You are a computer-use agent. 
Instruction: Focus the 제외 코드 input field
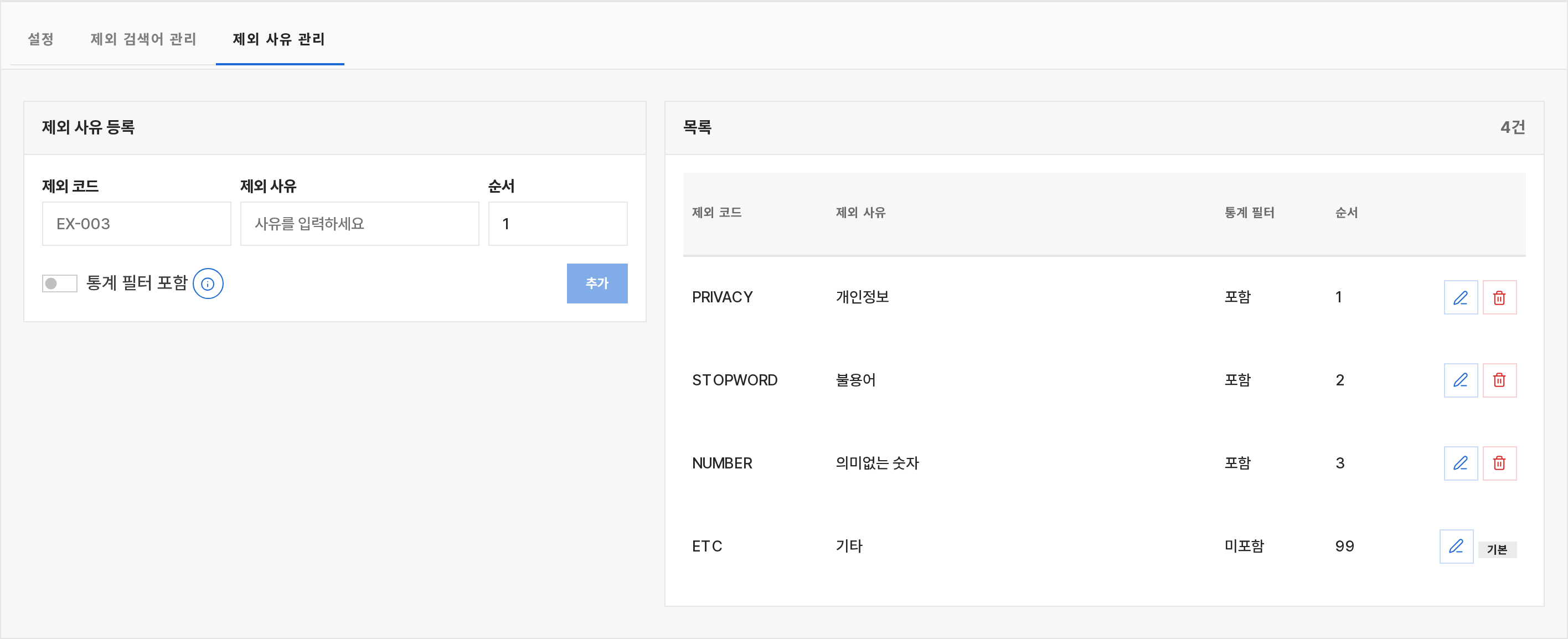point(136,223)
